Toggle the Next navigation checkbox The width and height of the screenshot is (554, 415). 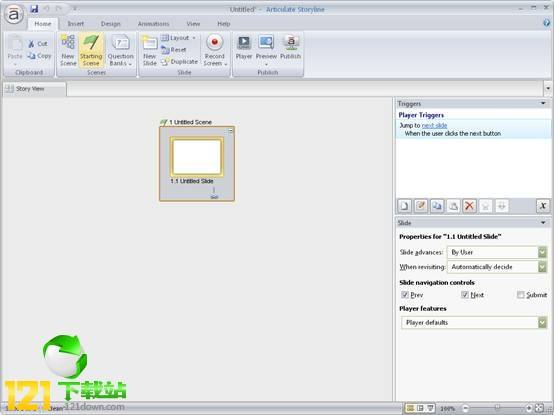465,295
